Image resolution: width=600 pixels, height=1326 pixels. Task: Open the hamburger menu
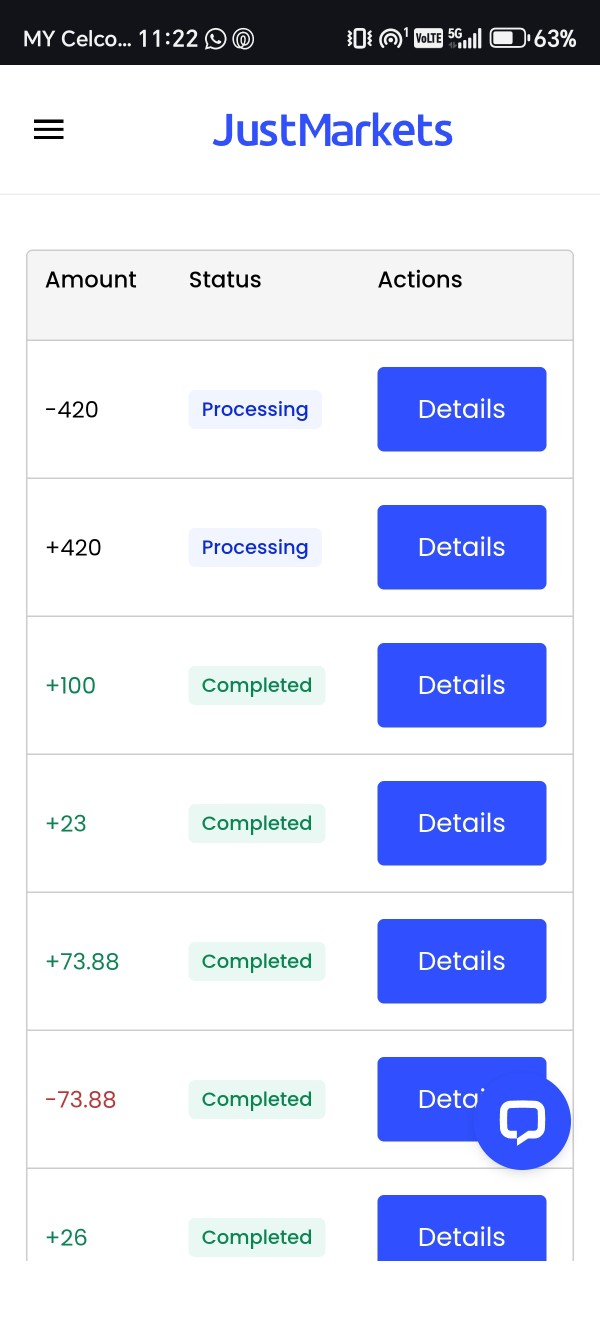[x=49, y=130]
